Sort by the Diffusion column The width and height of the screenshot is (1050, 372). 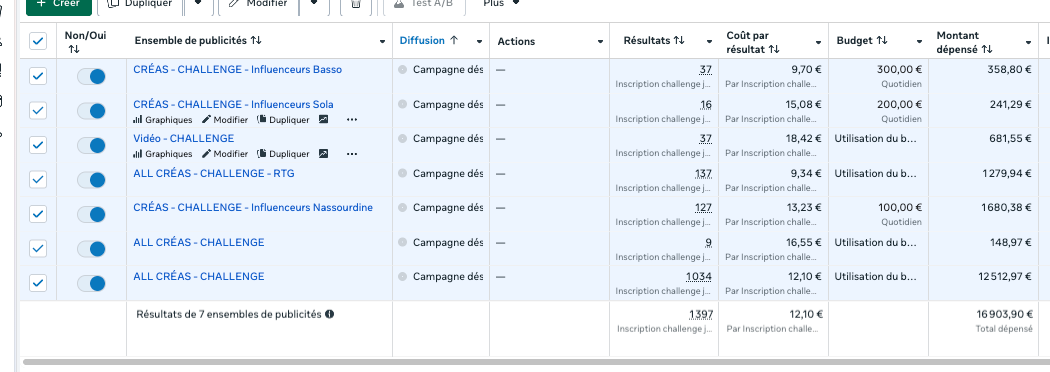(x=453, y=40)
